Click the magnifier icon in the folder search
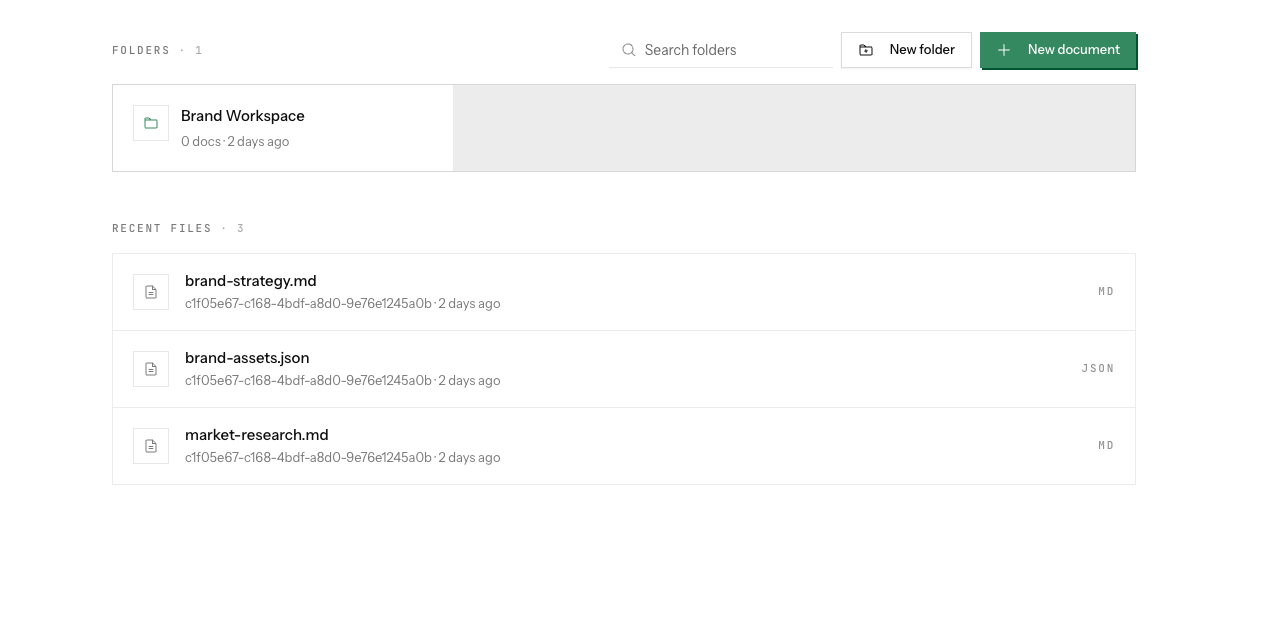This screenshot has height=639, width=1271. pos(629,50)
